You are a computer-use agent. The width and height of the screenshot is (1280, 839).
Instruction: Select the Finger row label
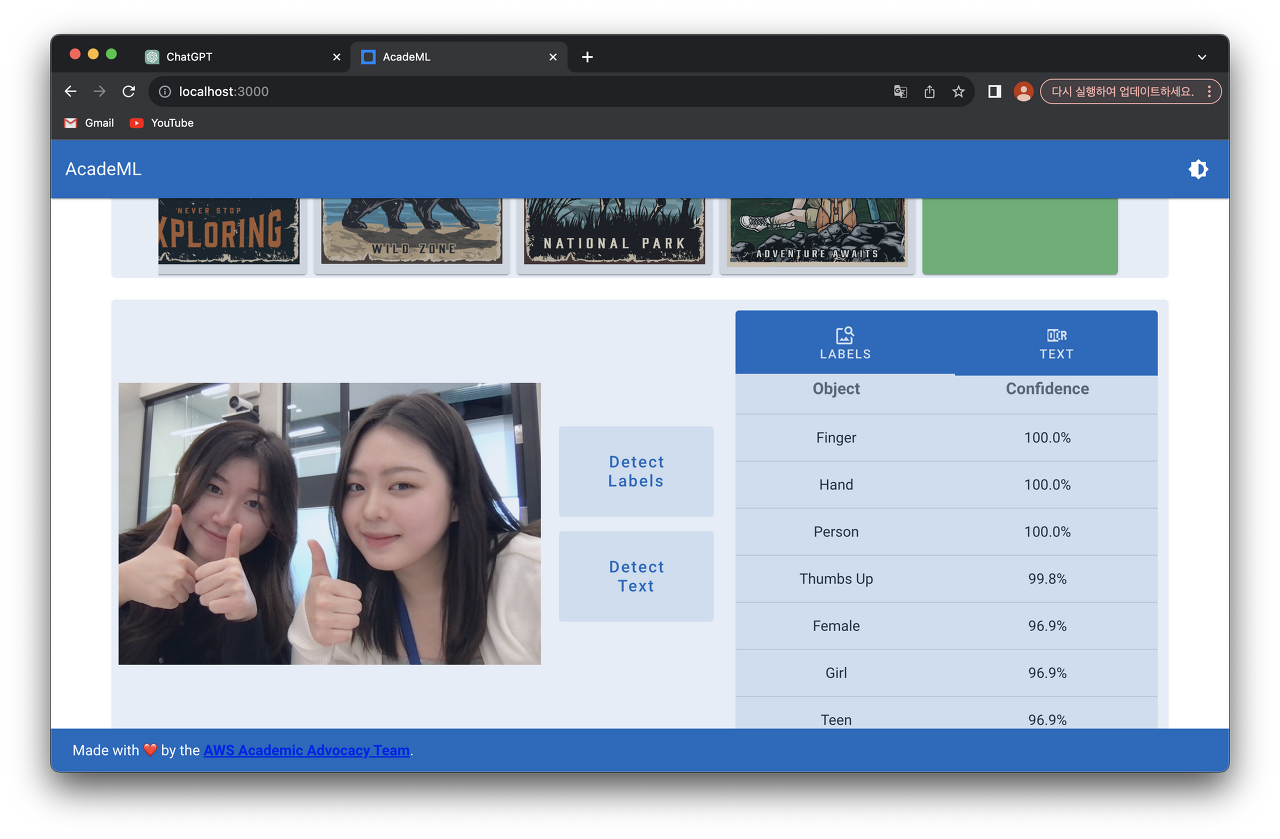(836, 438)
